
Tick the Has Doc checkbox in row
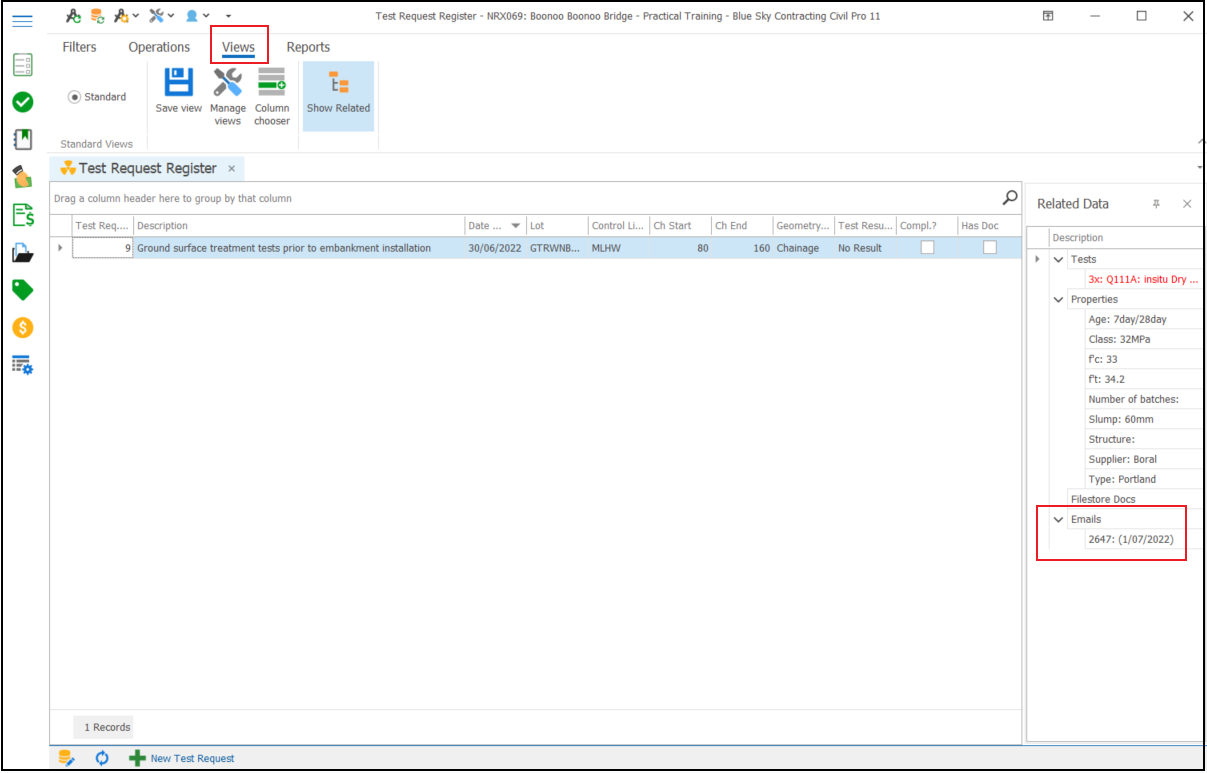coord(989,248)
